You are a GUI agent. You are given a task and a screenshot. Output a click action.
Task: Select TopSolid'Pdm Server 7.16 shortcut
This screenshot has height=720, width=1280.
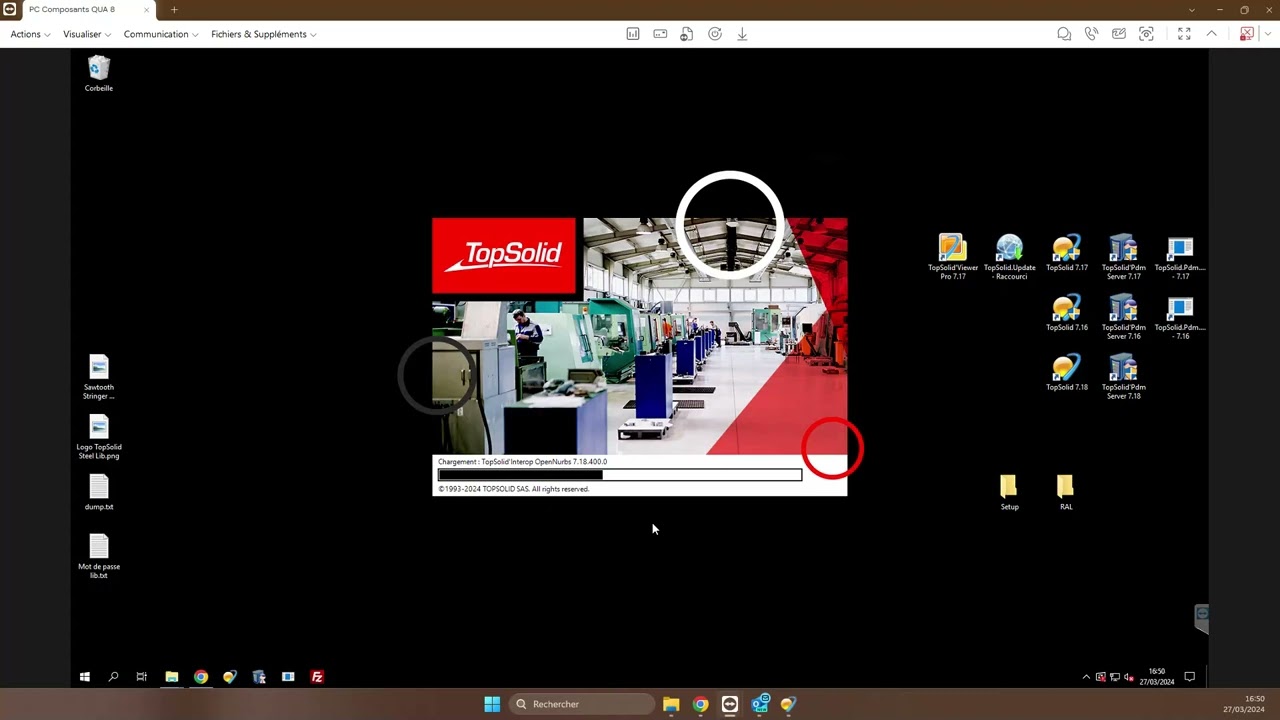[x=1123, y=317]
